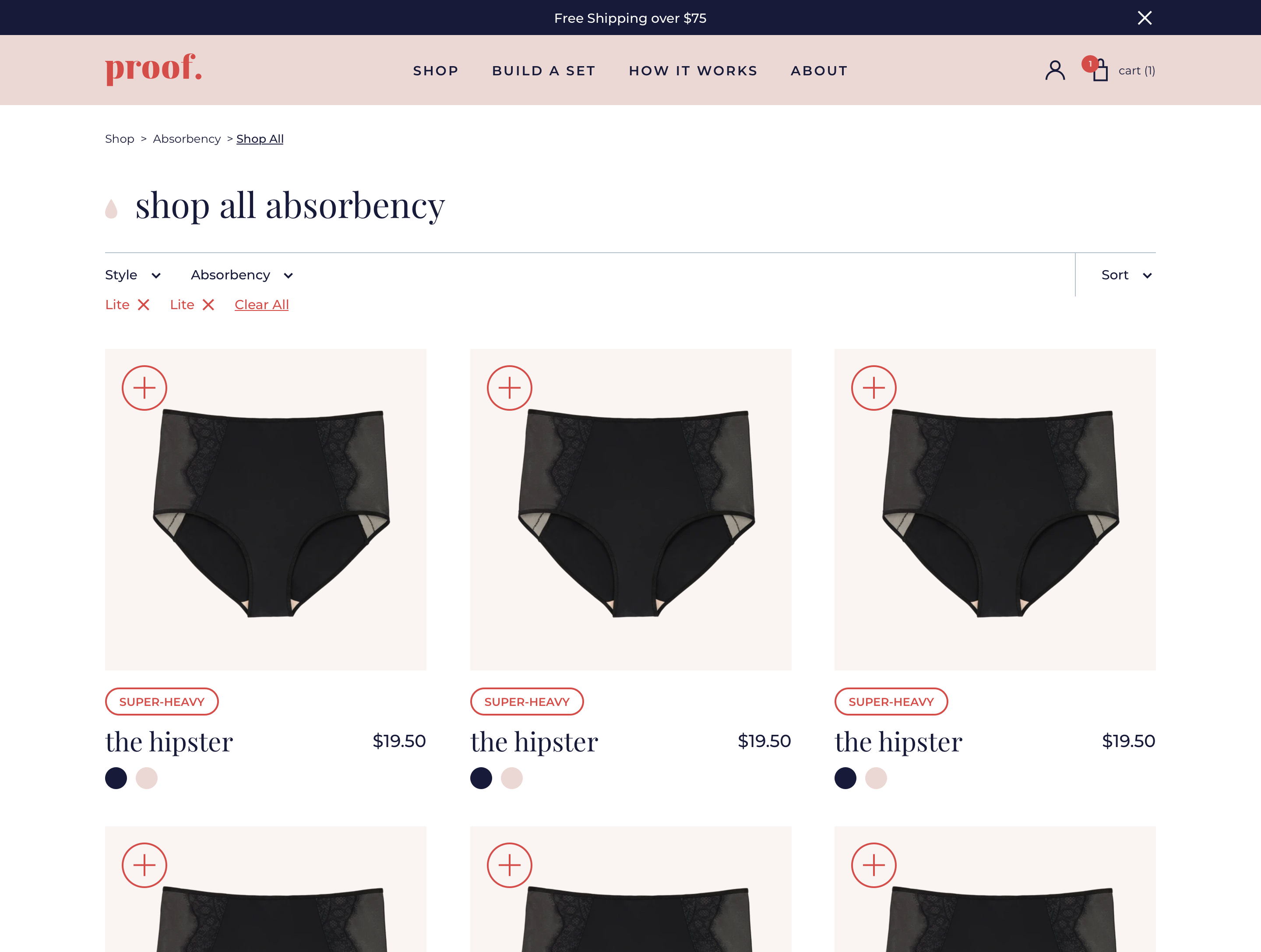
Task: Open the user account icon
Action: coord(1055,70)
